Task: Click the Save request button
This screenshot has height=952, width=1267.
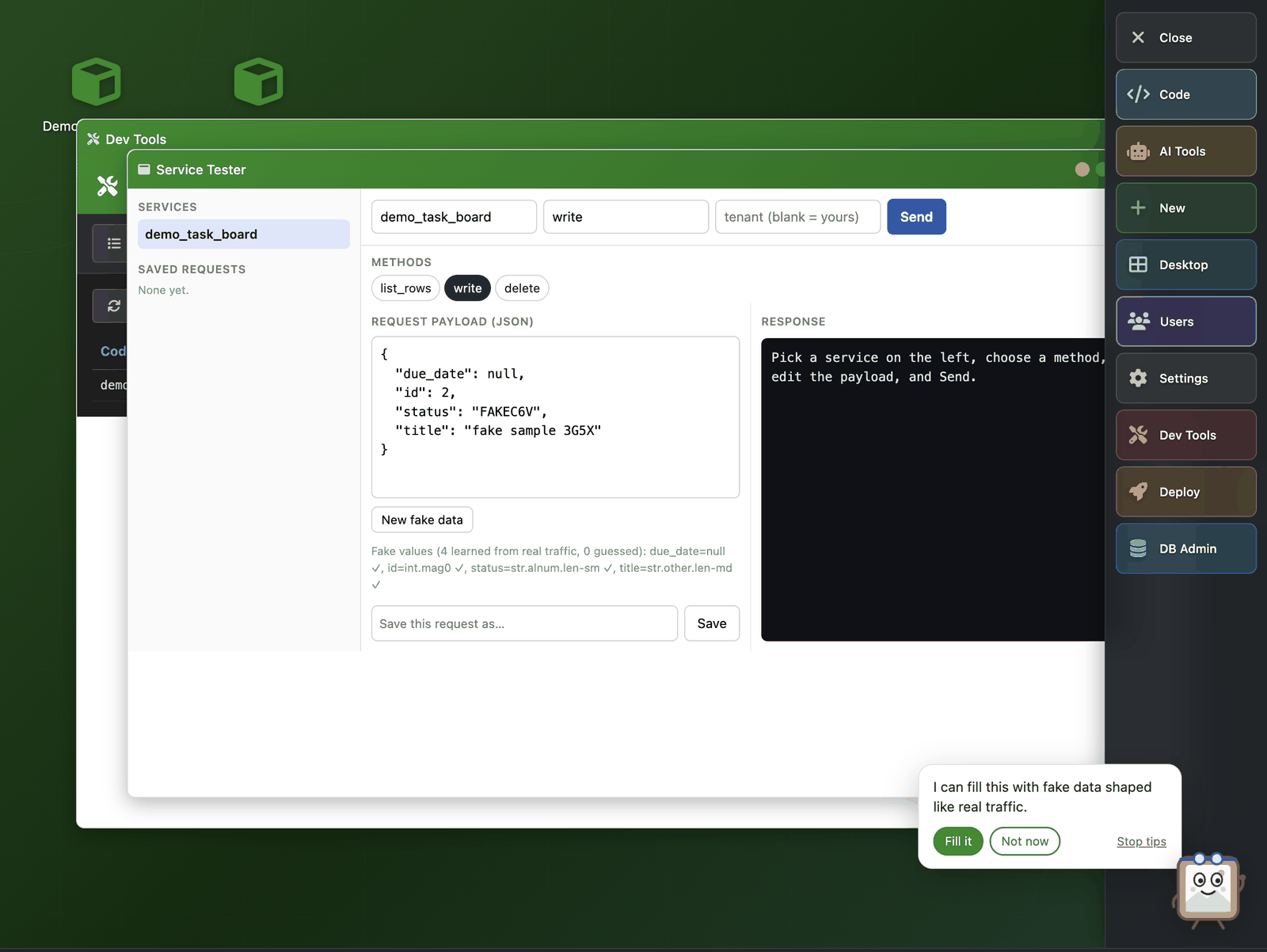Action: 712,623
